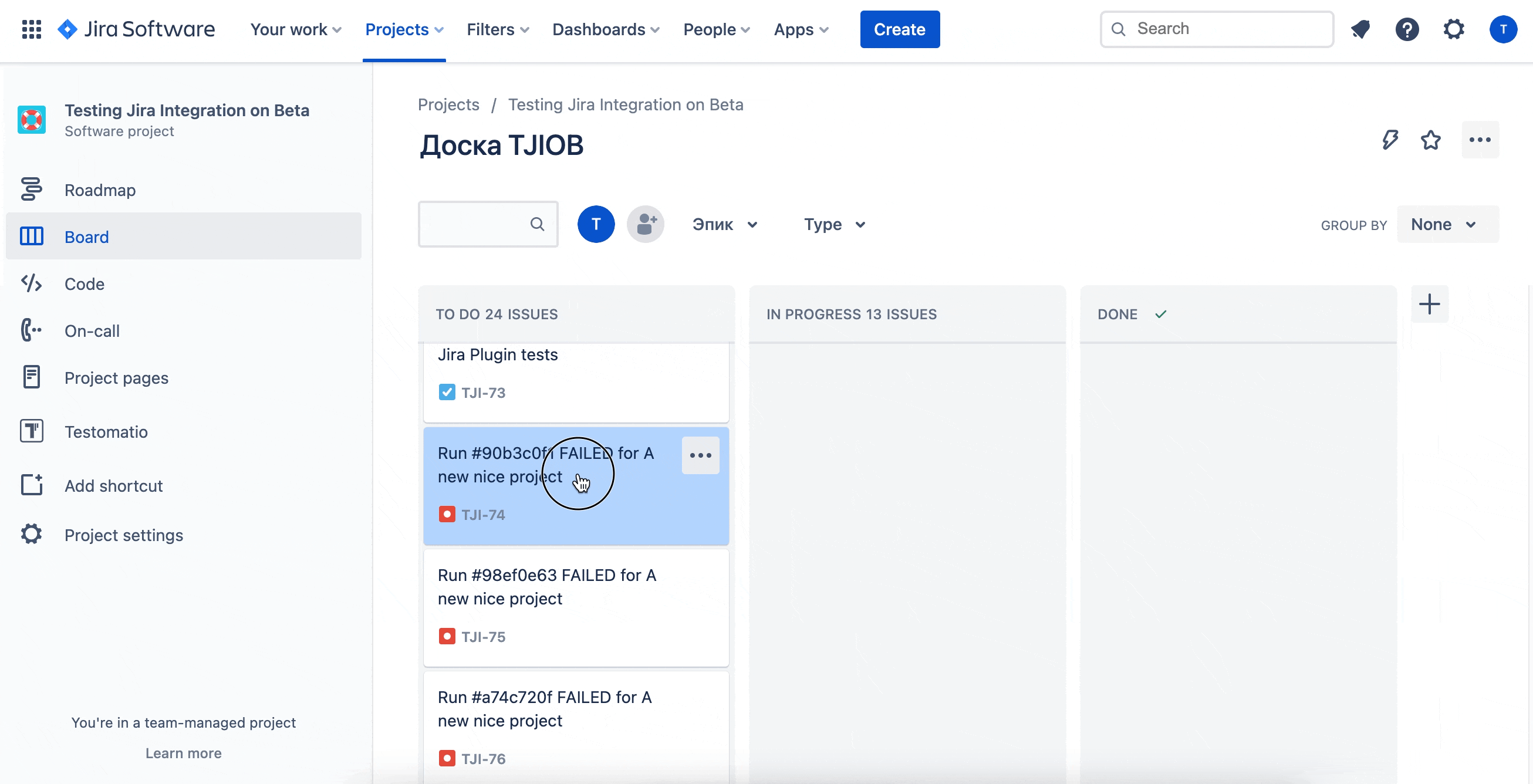Open the Dashboards menu in top navigation
The image size is (1533, 784).
(605, 29)
